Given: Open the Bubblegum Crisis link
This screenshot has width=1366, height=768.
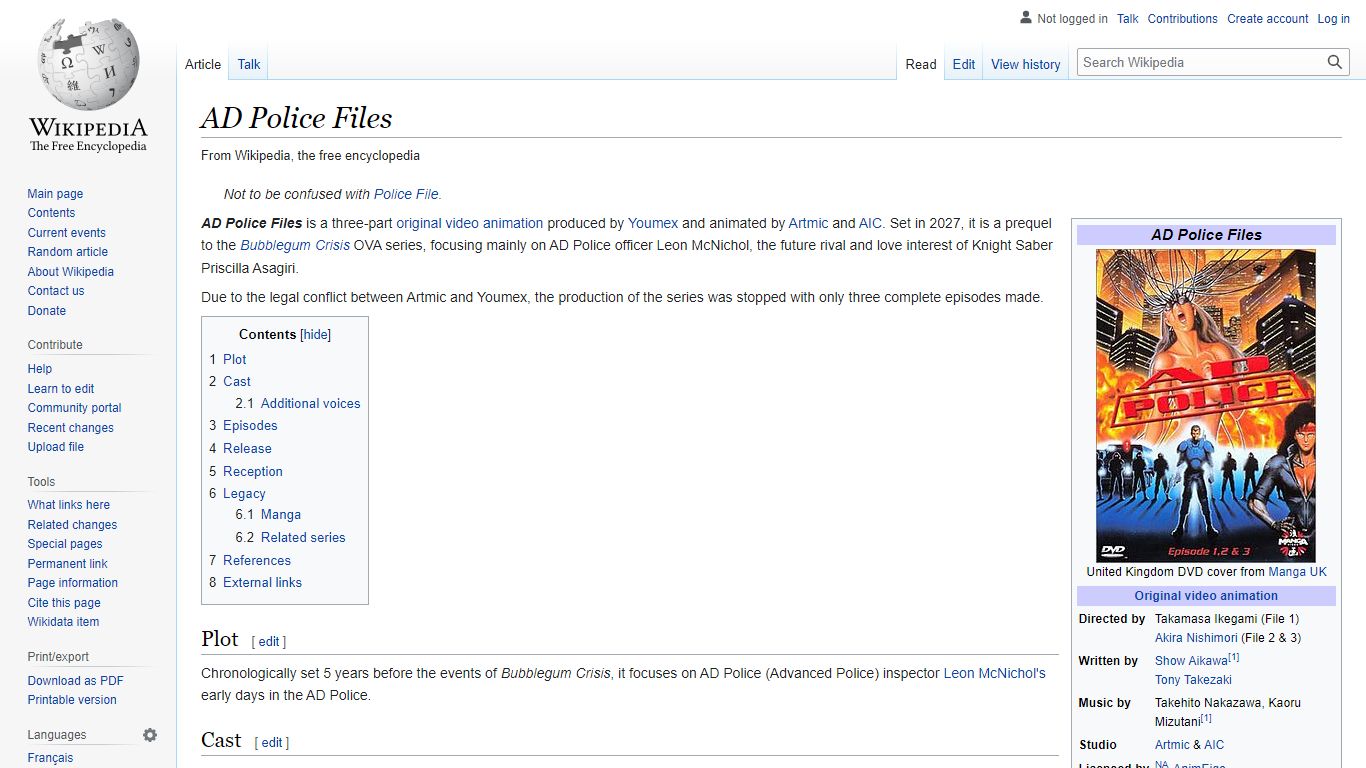Looking at the screenshot, I should pyautogui.click(x=295, y=245).
